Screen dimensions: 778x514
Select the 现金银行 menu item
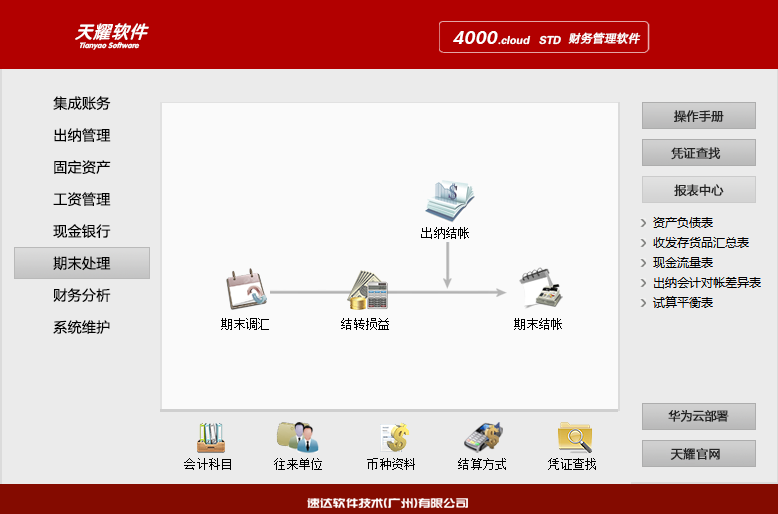[x=82, y=231]
